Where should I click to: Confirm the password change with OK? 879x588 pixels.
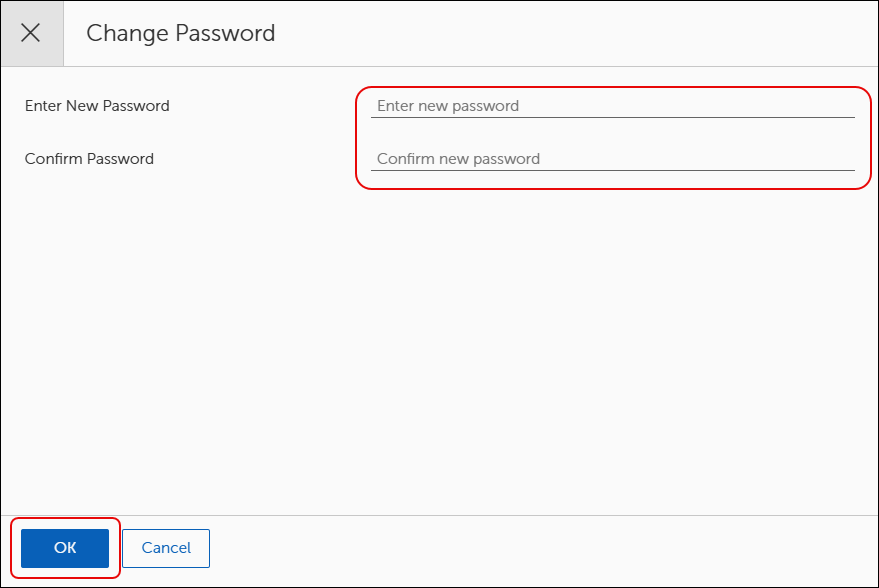point(65,548)
